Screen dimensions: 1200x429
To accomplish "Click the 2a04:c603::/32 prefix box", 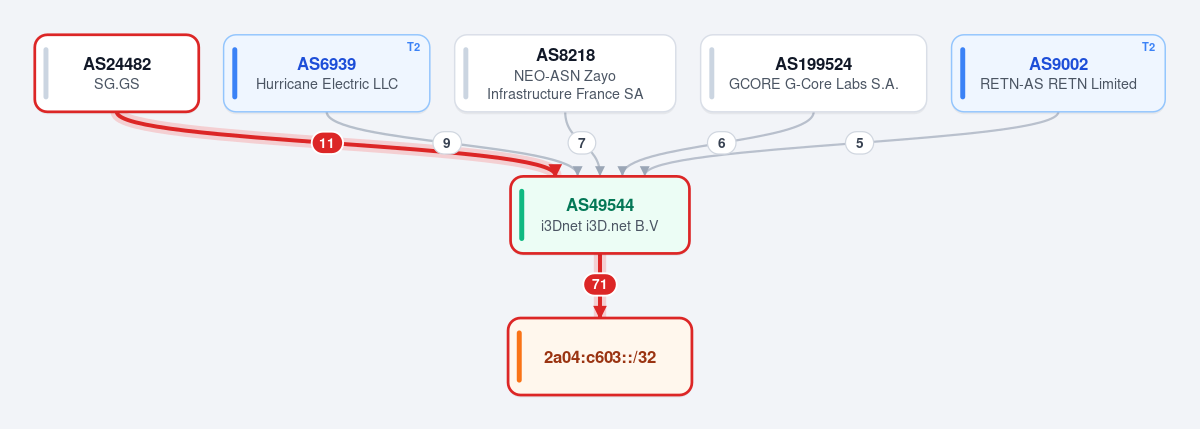I will (600, 357).
